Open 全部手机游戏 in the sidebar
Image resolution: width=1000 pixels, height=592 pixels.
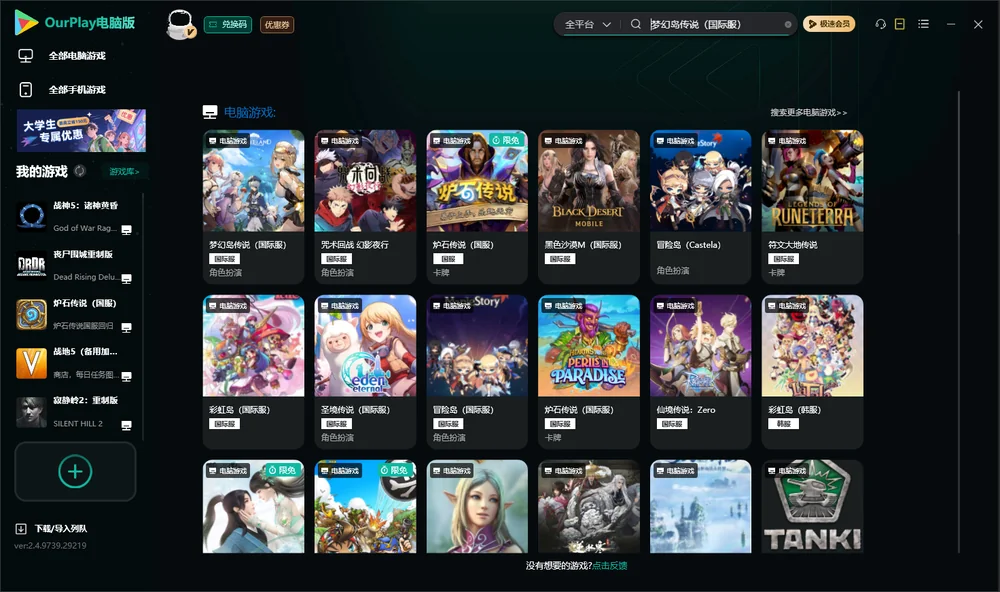(77, 90)
